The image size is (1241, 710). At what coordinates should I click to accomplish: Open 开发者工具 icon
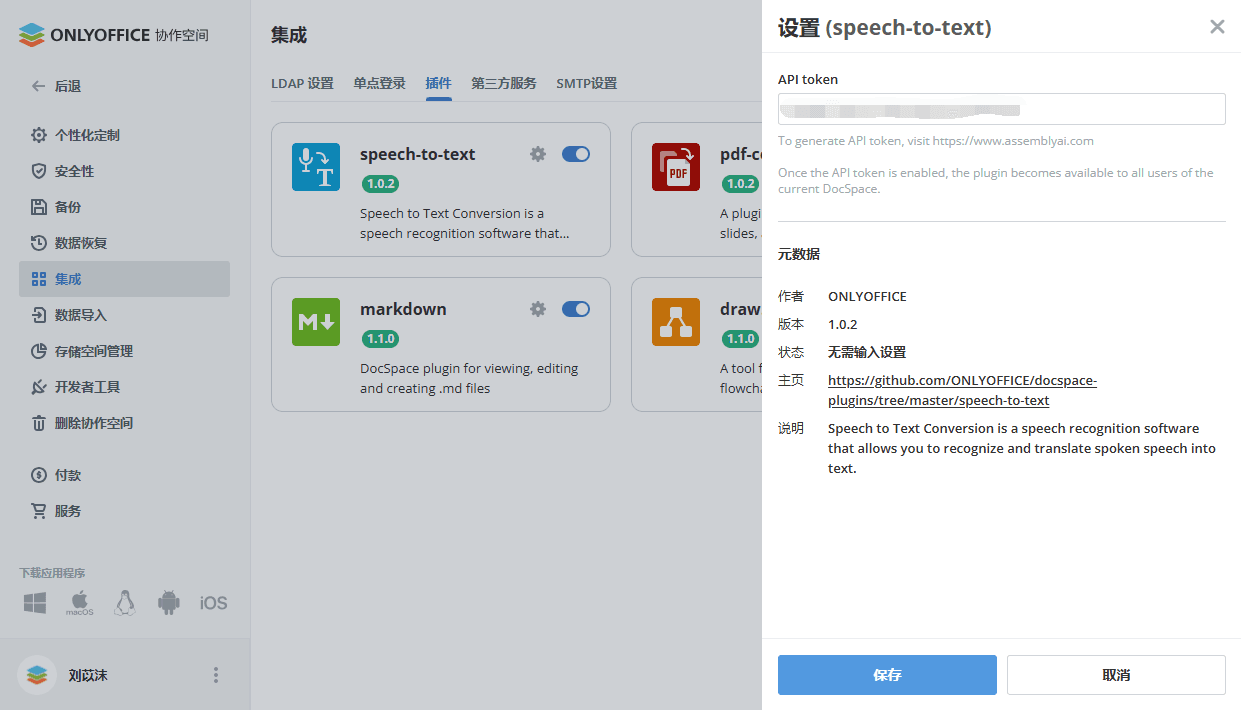[38, 387]
